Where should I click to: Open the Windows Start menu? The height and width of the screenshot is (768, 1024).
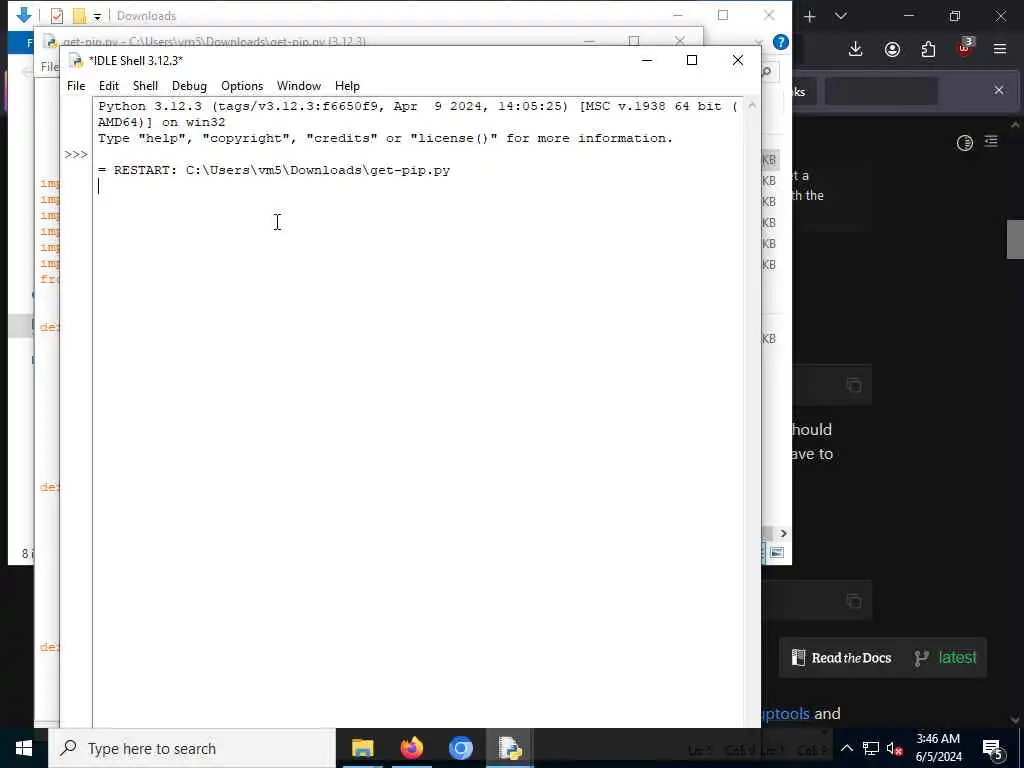24,748
